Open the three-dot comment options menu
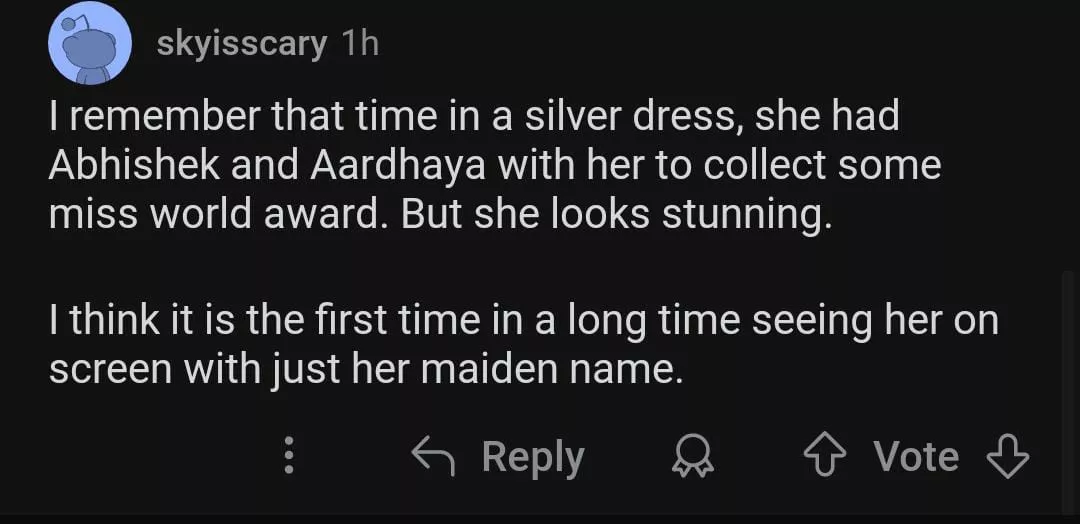The image size is (1080, 524). click(x=289, y=457)
